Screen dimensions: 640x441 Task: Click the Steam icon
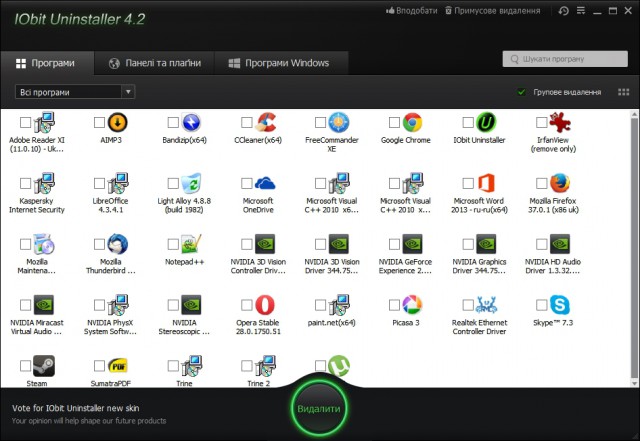tap(44, 365)
